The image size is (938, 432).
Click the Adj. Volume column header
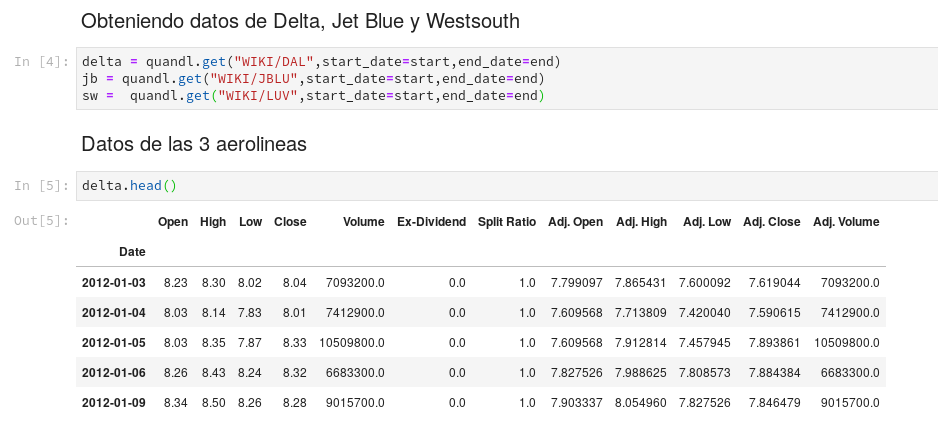click(x=846, y=222)
